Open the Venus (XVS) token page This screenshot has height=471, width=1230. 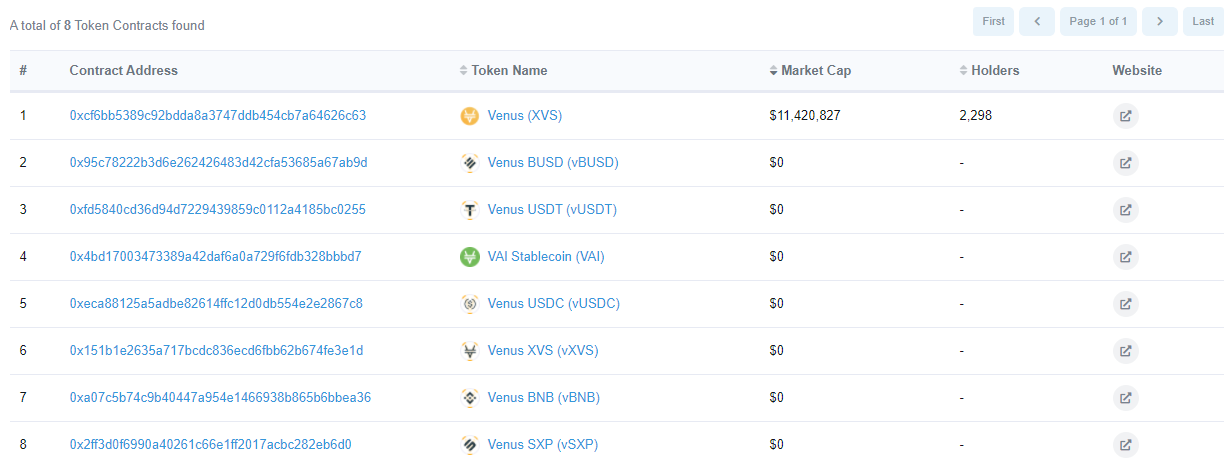point(525,116)
